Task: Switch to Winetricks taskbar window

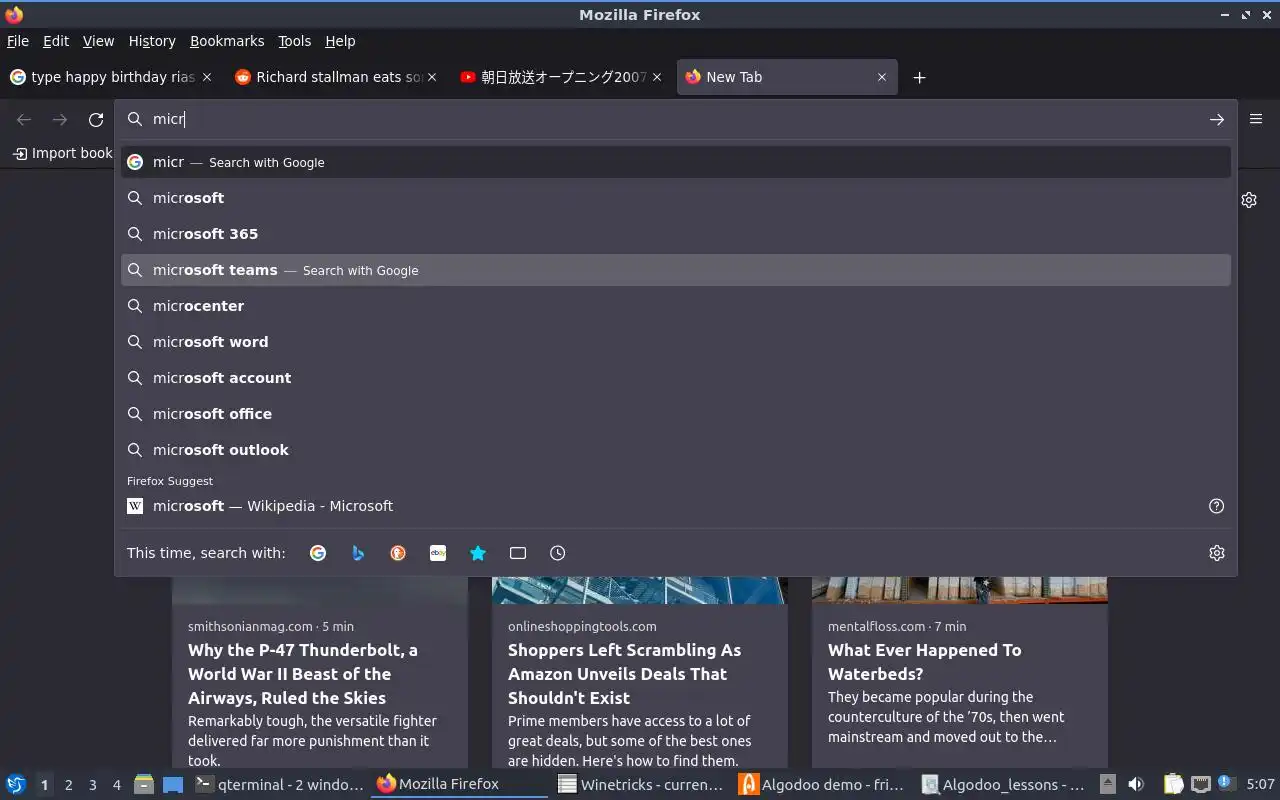Action: tap(641, 784)
